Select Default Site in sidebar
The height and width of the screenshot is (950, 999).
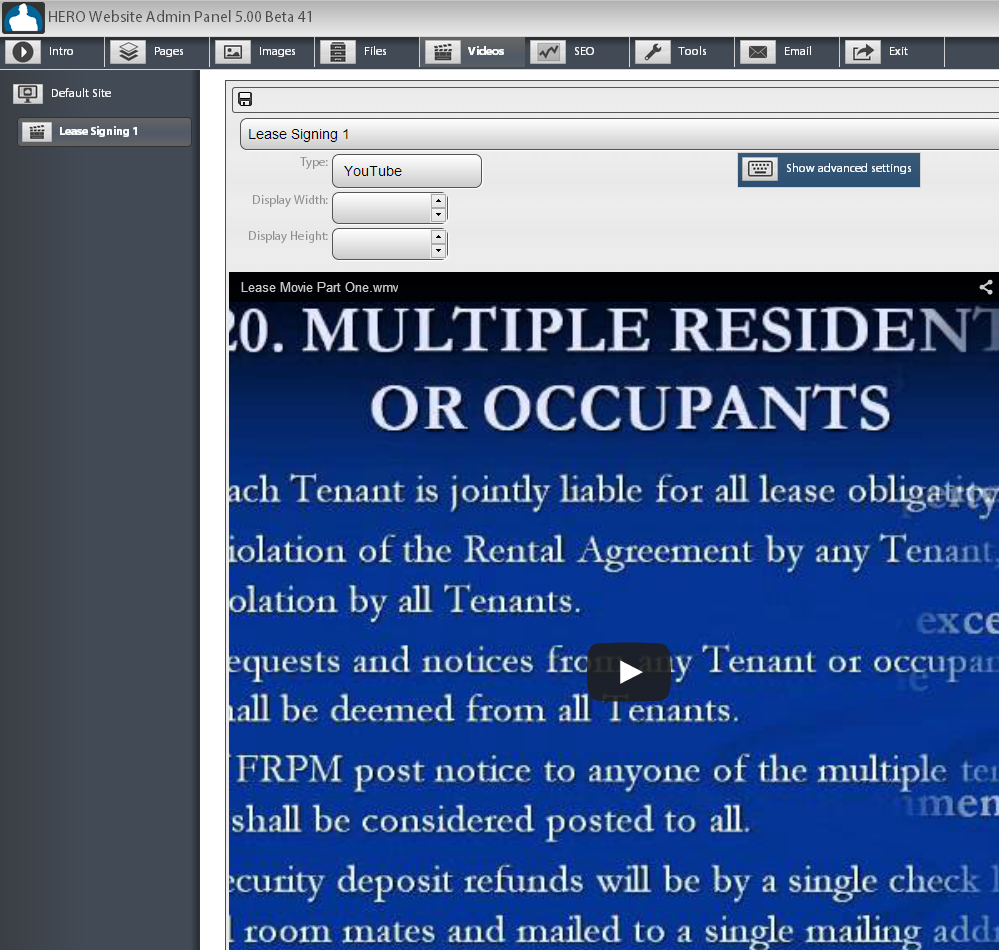[80, 93]
